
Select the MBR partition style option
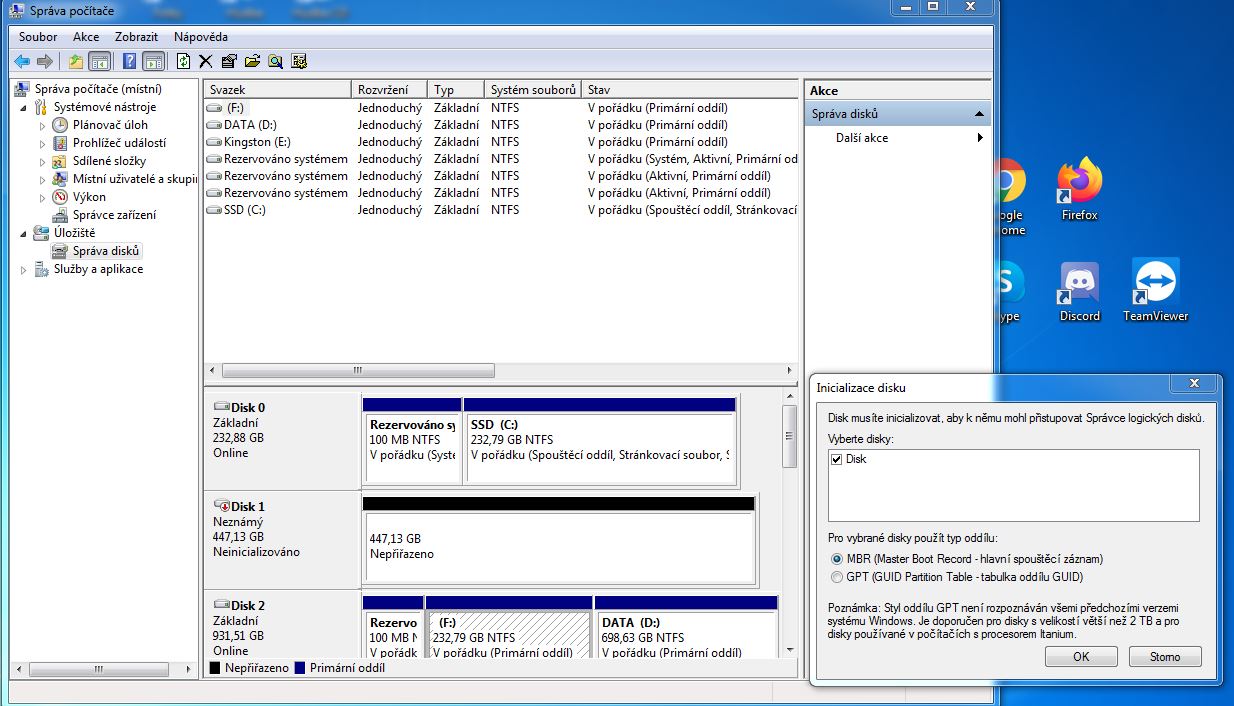pos(837,559)
